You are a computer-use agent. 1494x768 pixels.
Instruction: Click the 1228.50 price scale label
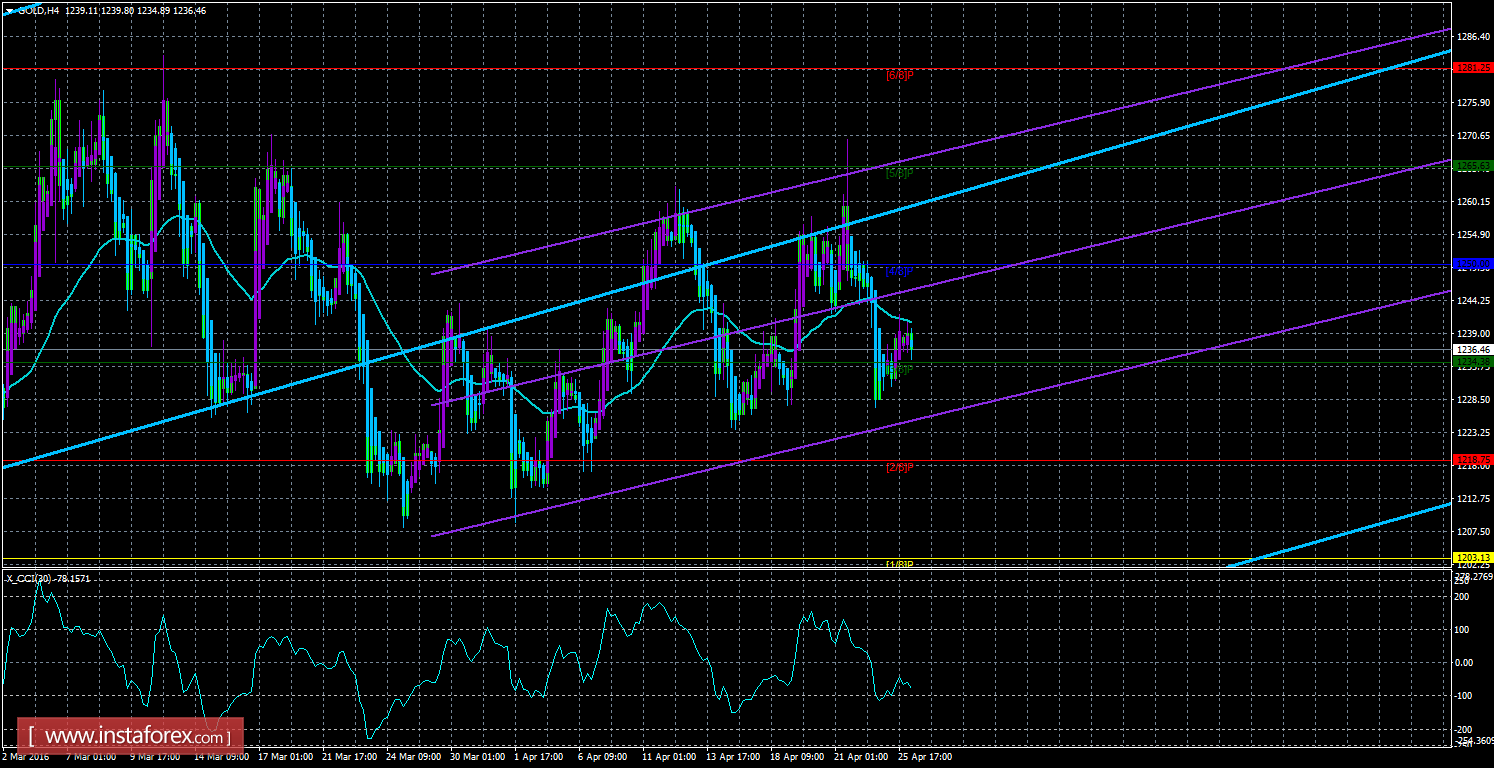click(x=1473, y=400)
